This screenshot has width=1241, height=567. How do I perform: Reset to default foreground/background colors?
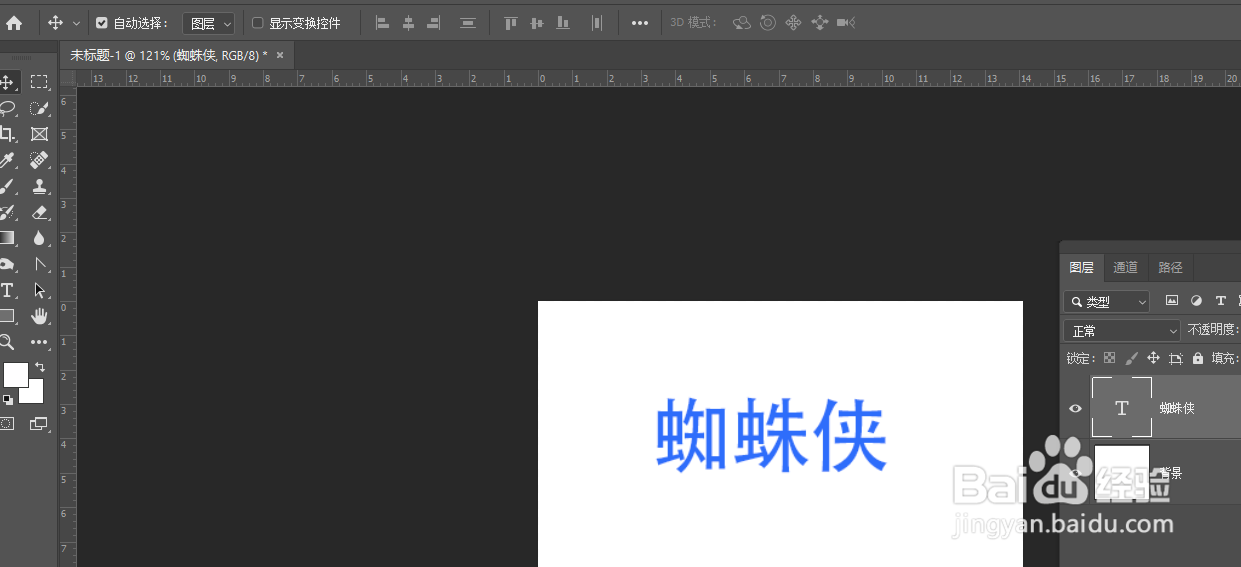(7, 400)
